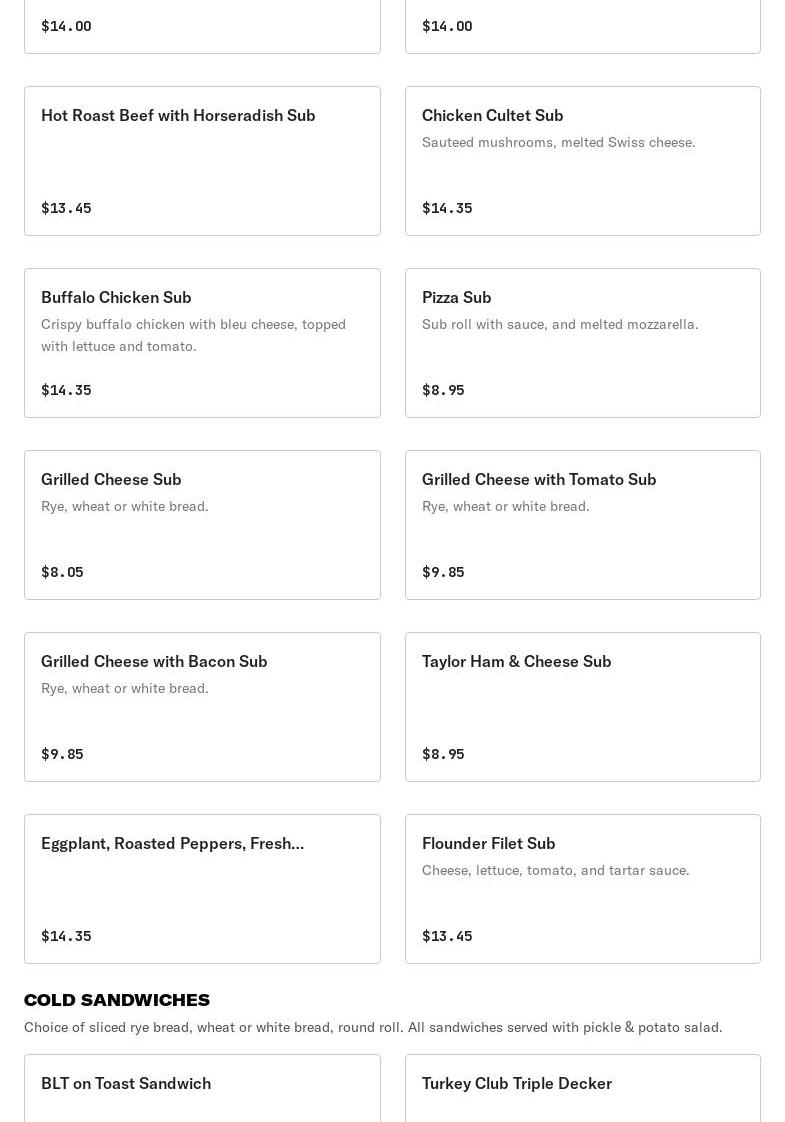Click the $13.45 price under Flounder Filet Sub

447,936
